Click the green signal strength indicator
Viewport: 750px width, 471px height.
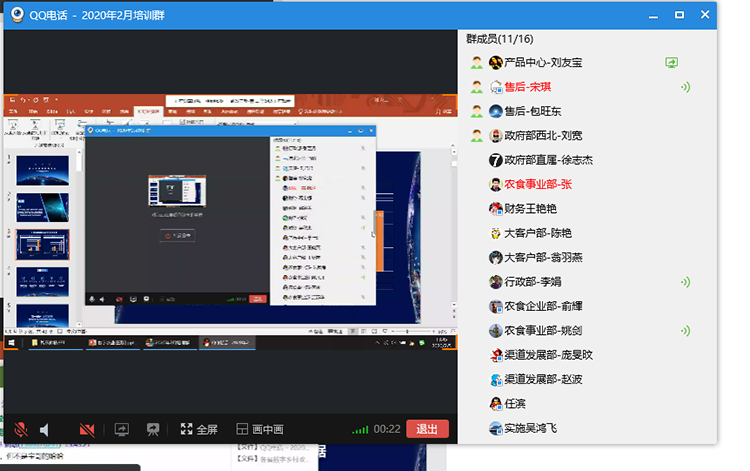pyautogui.click(x=360, y=429)
